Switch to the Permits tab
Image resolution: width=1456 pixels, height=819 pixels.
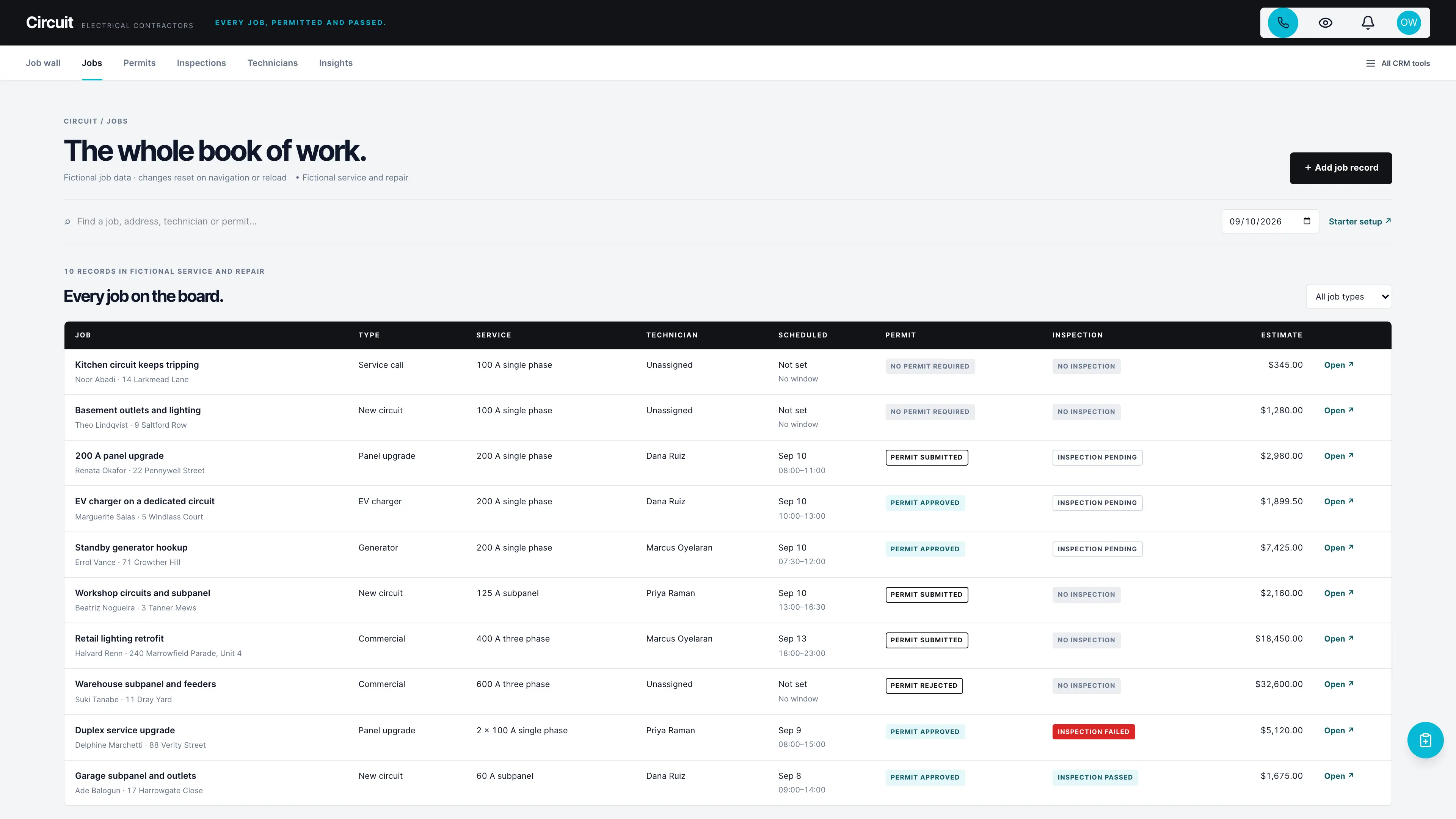(139, 63)
